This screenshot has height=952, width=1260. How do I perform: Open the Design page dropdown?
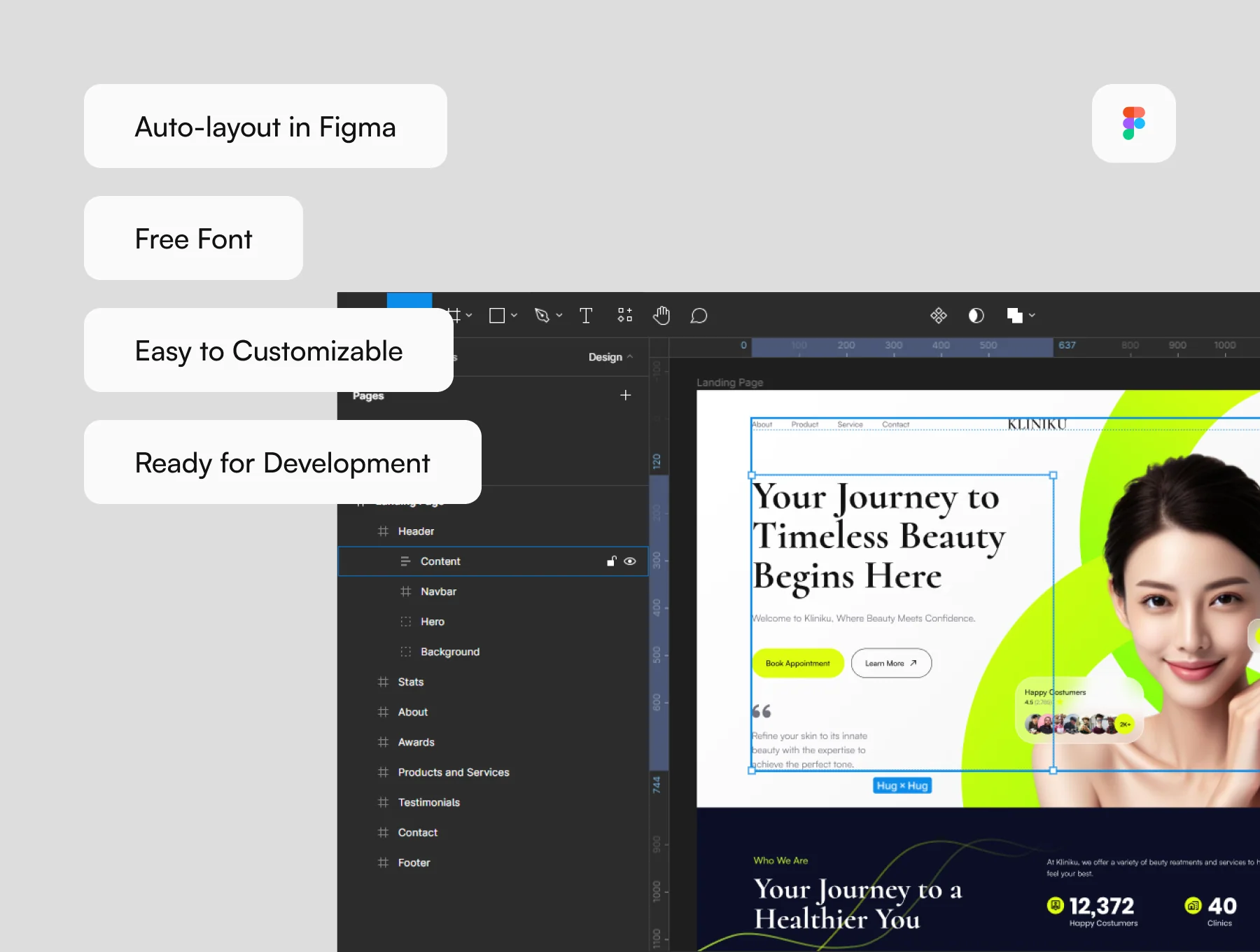click(x=610, y=357)
